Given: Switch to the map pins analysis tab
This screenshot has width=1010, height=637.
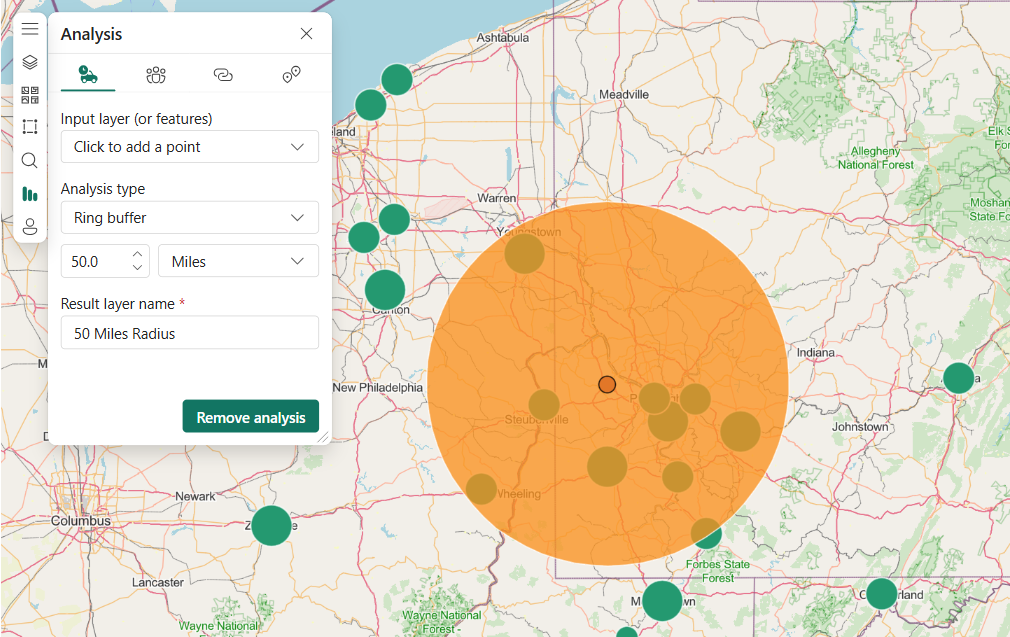Looking at the screenshot, I should pos(291,74).
